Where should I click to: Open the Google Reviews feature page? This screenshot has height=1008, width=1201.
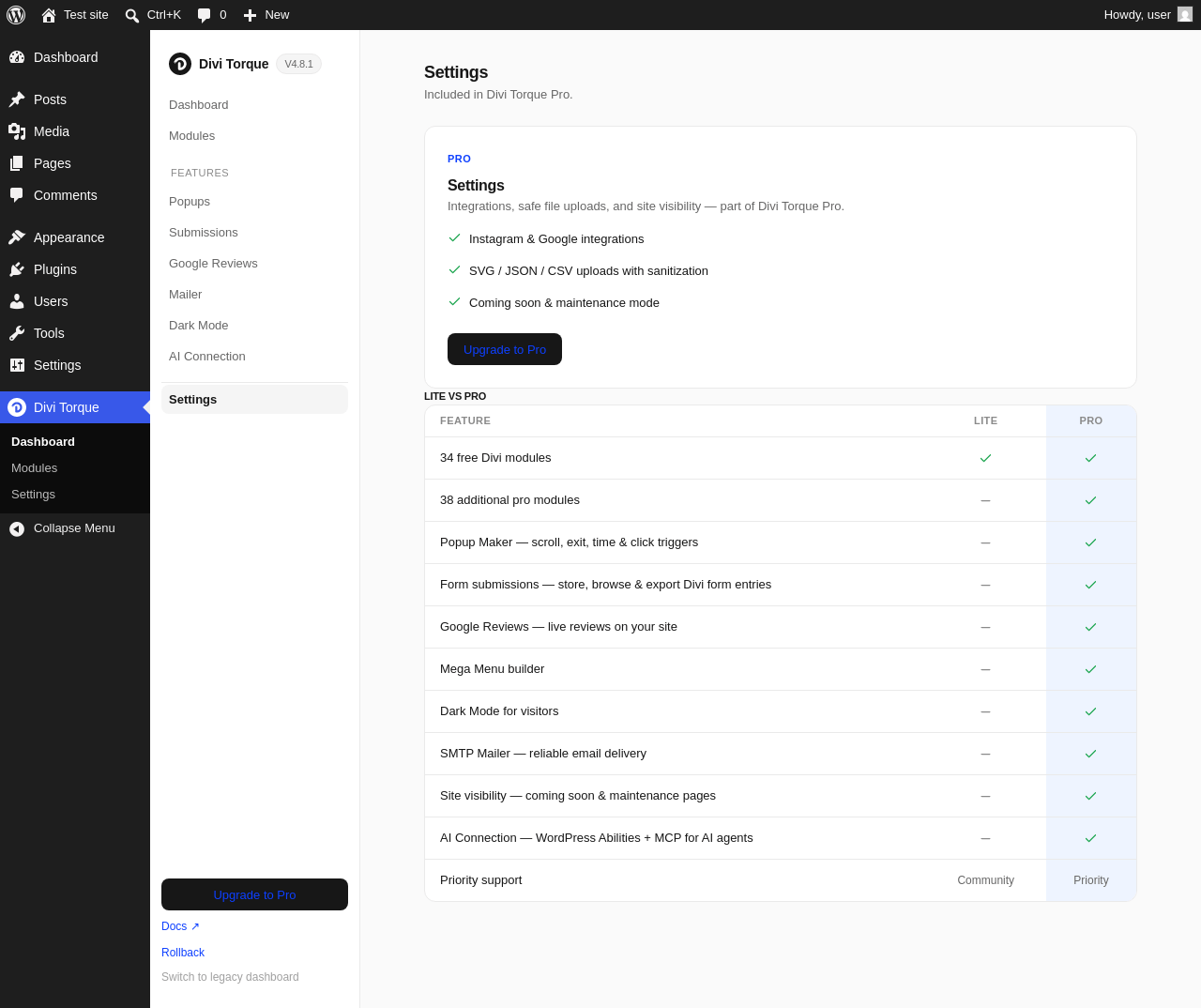[x=213, y=264]
